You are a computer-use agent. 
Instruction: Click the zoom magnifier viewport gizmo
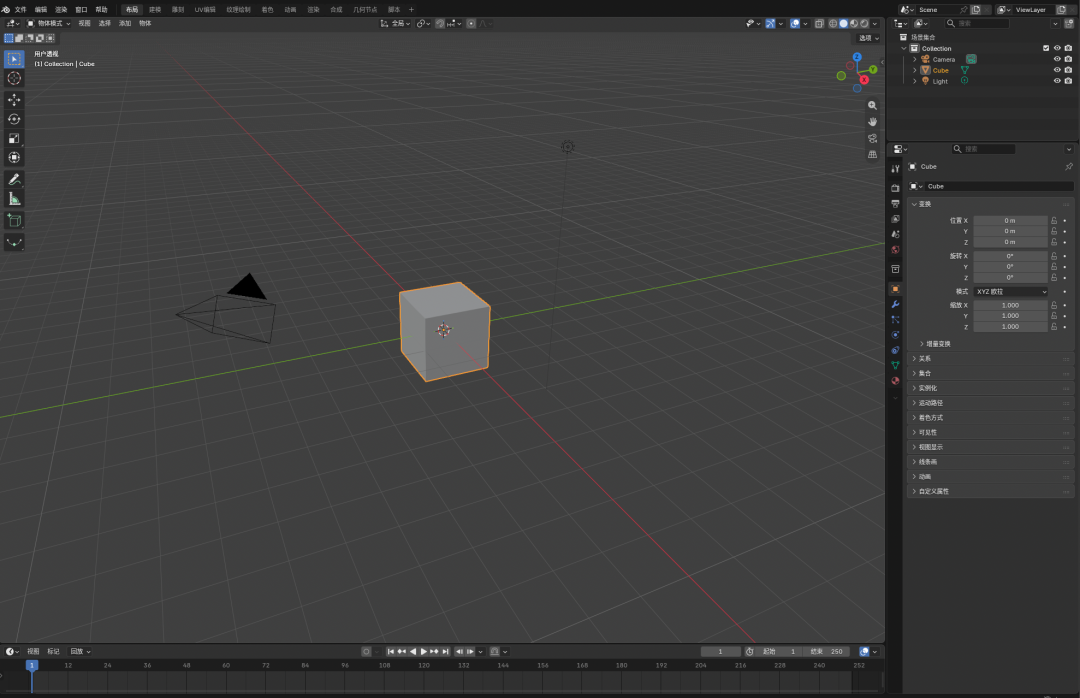[x=872, y=105]
